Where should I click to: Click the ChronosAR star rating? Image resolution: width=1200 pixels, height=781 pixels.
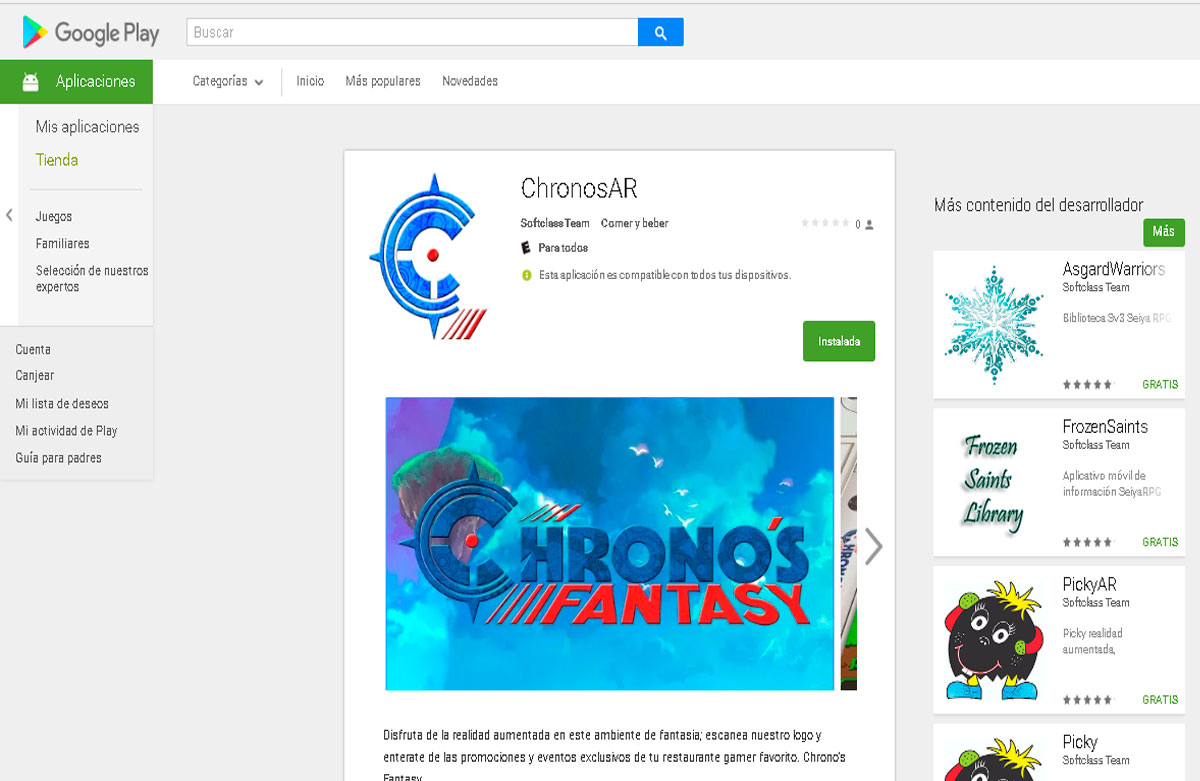coord(825,223)
